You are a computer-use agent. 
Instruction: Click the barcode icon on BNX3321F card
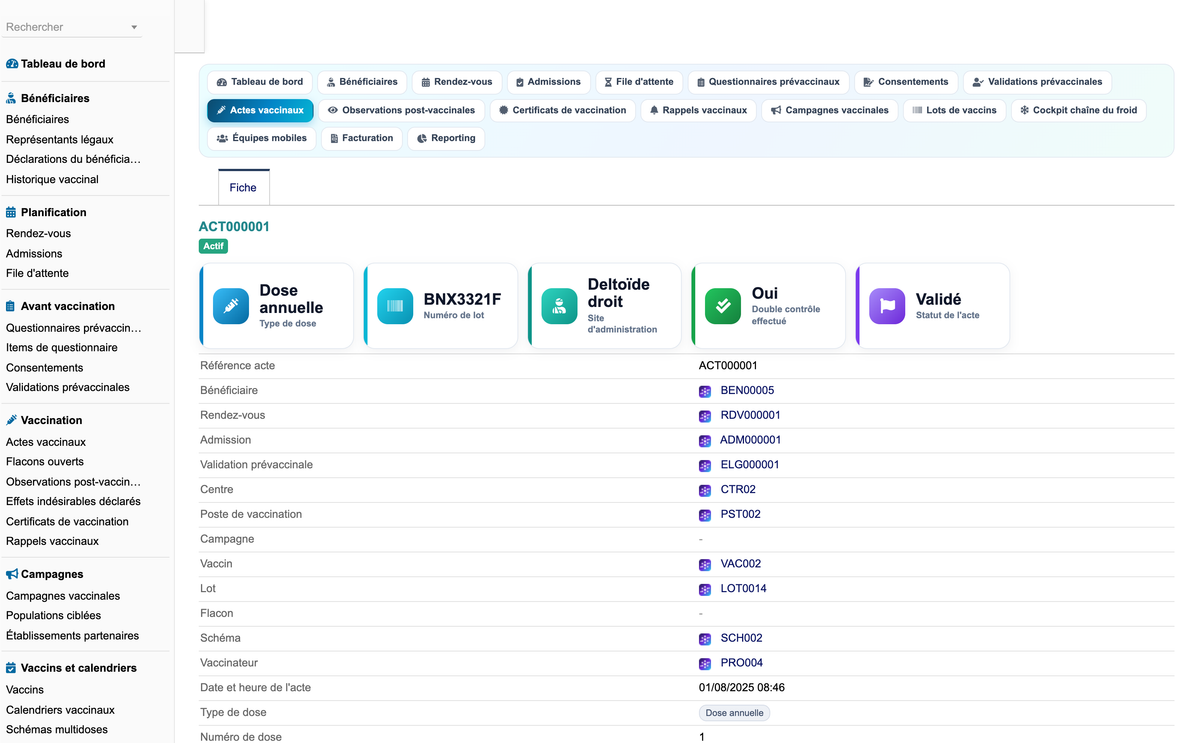[x=395, y=306]
